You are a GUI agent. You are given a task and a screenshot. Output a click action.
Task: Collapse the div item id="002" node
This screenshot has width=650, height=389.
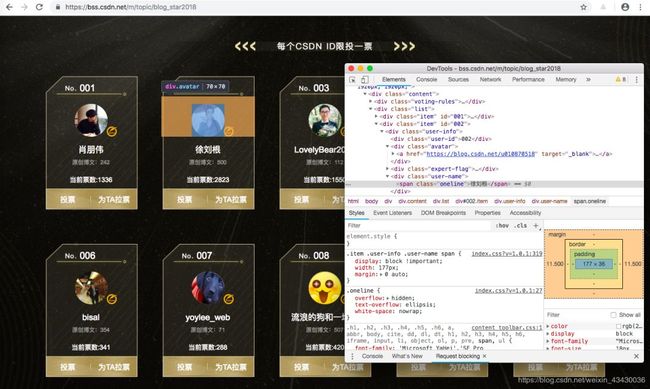(376, 124)
